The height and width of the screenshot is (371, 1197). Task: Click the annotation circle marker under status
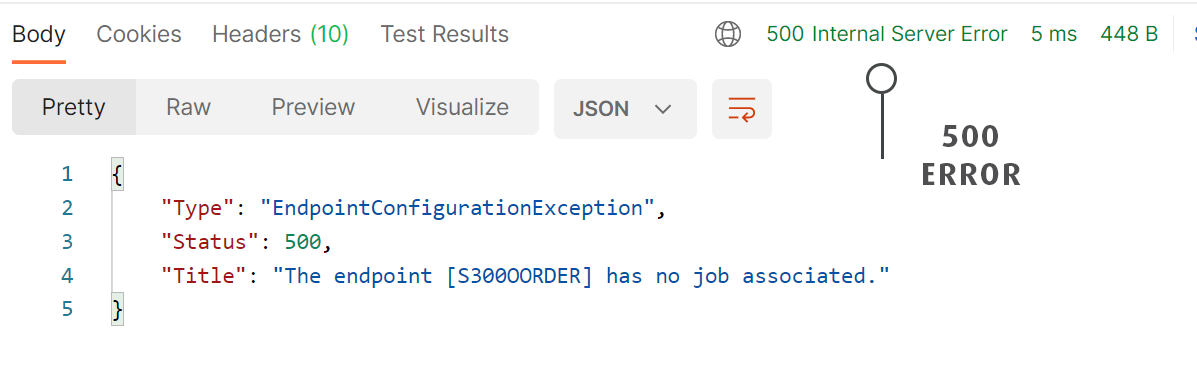point(882,78)
